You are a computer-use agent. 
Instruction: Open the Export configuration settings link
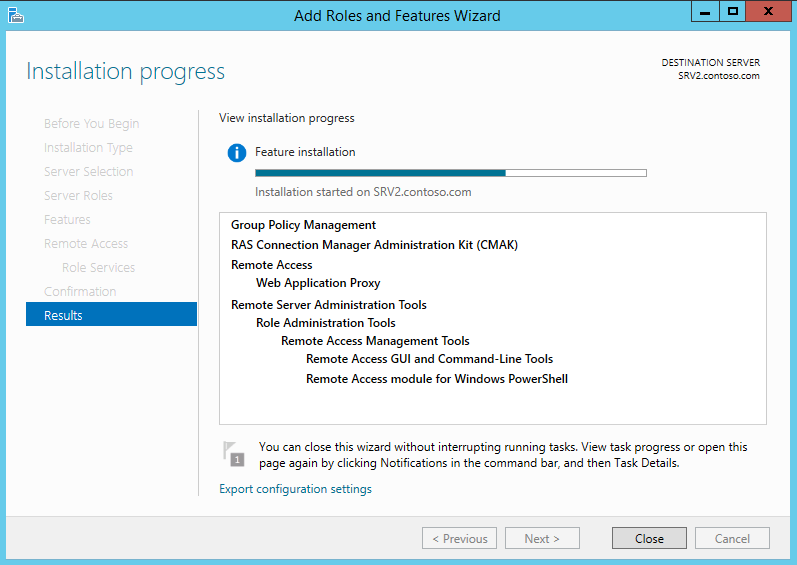pyautogui.click(x=295, y=489)
